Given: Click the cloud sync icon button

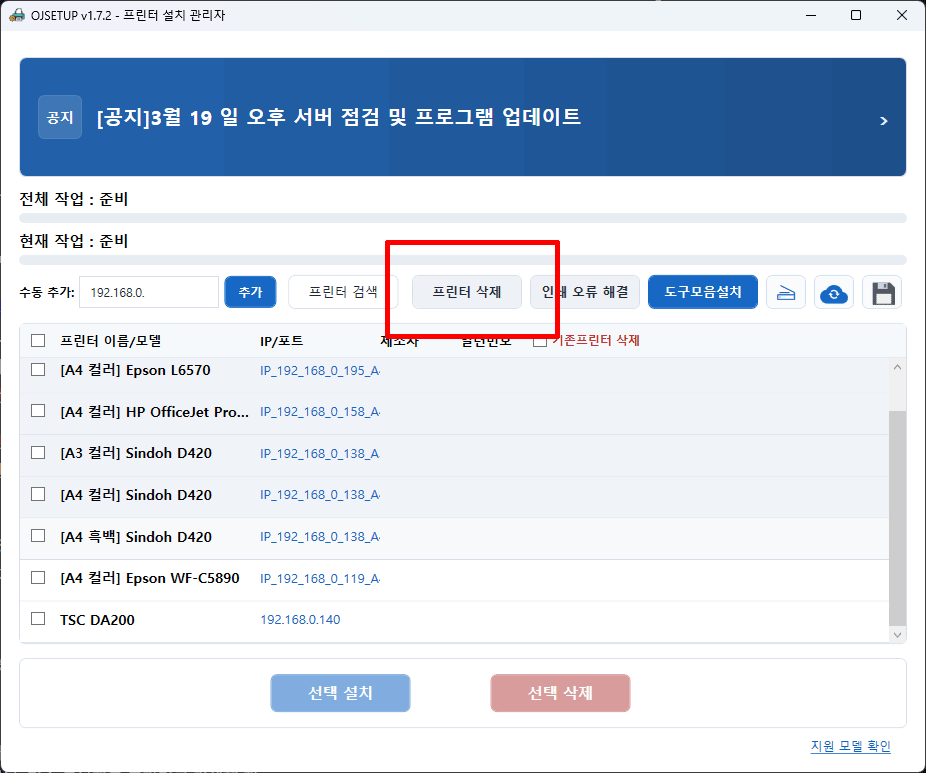Looking at the screenshot, I should tap(834, 293).
